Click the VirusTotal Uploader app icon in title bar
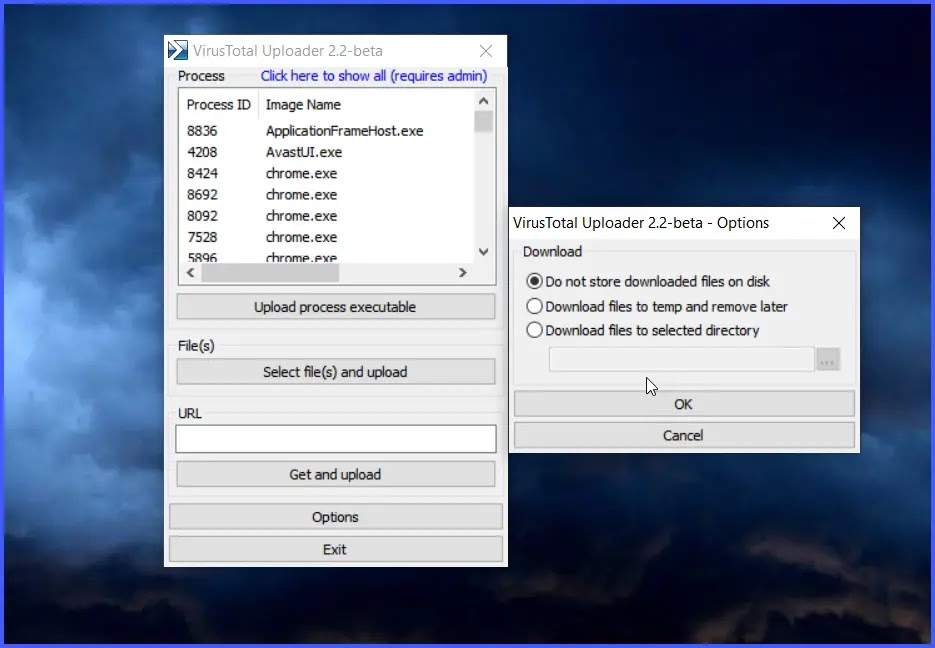The height and width of the screenshot is (648, 935). pos(177,51)
